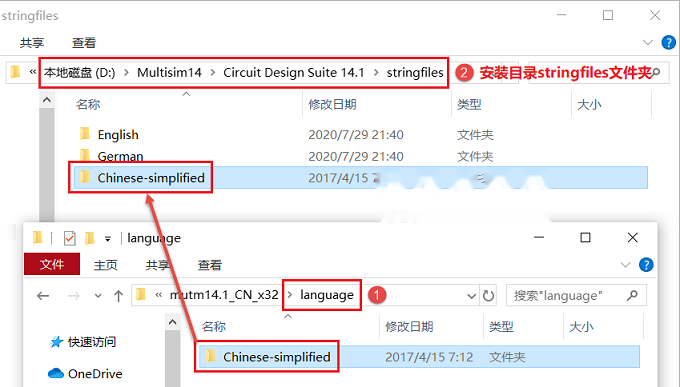Open help in stringfiles window
The height and width of the screenshot is (387, 680).
coord(668,43)
